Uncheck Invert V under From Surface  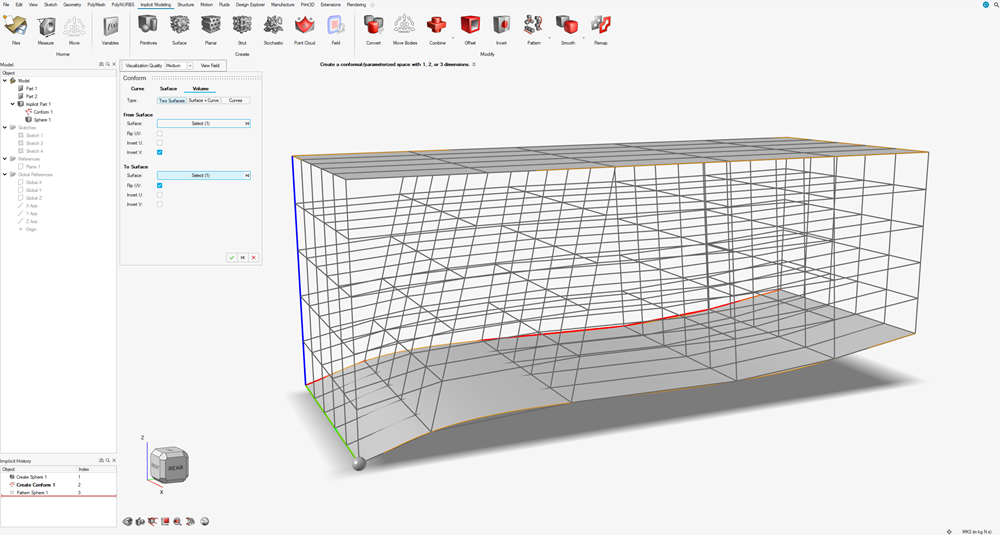coord(159,152)
